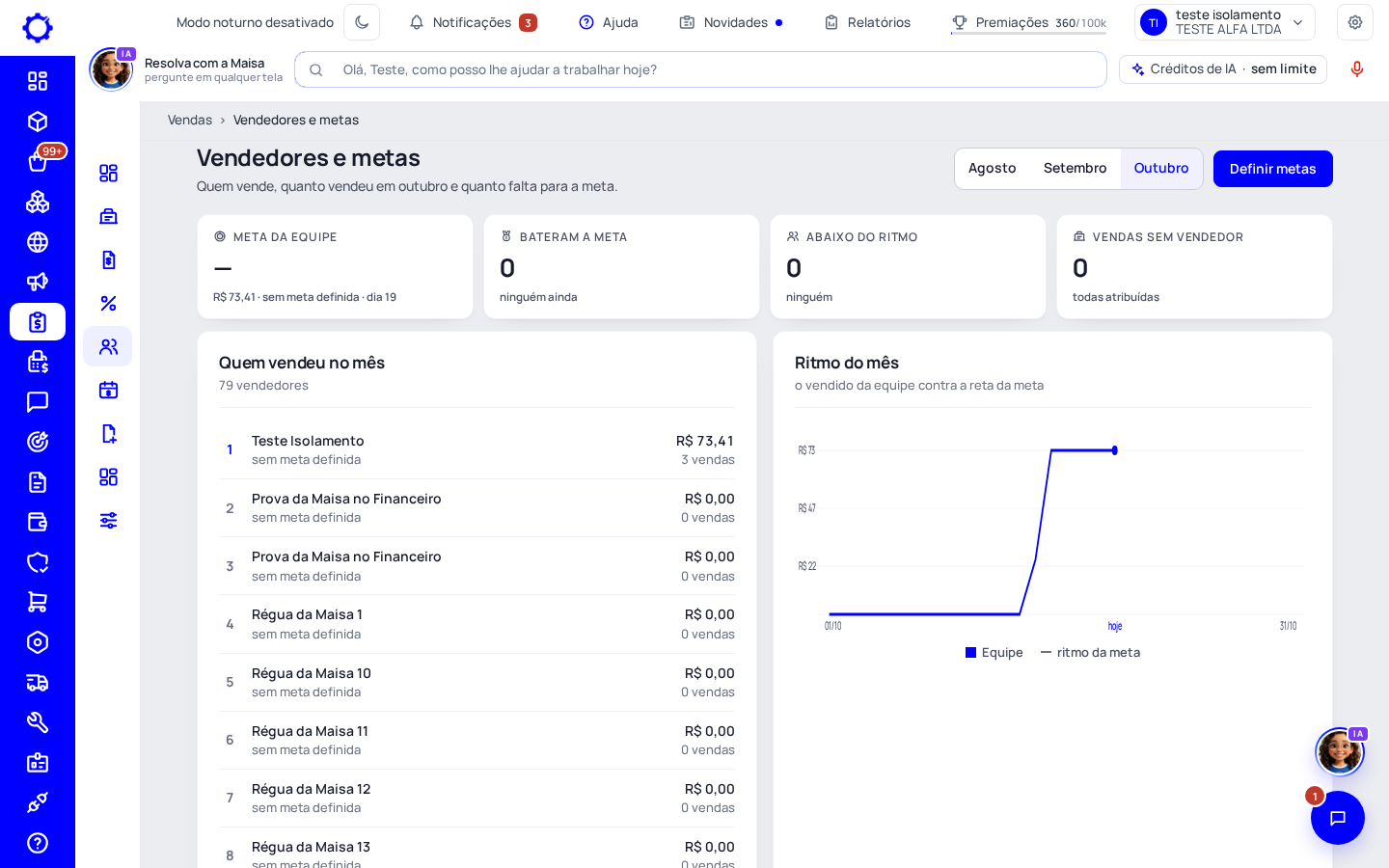Toggle ritmo da meta legend entry
The height and width of the screenshot is (868, 1389).
pyautogui.click(x=1091, y=653)
